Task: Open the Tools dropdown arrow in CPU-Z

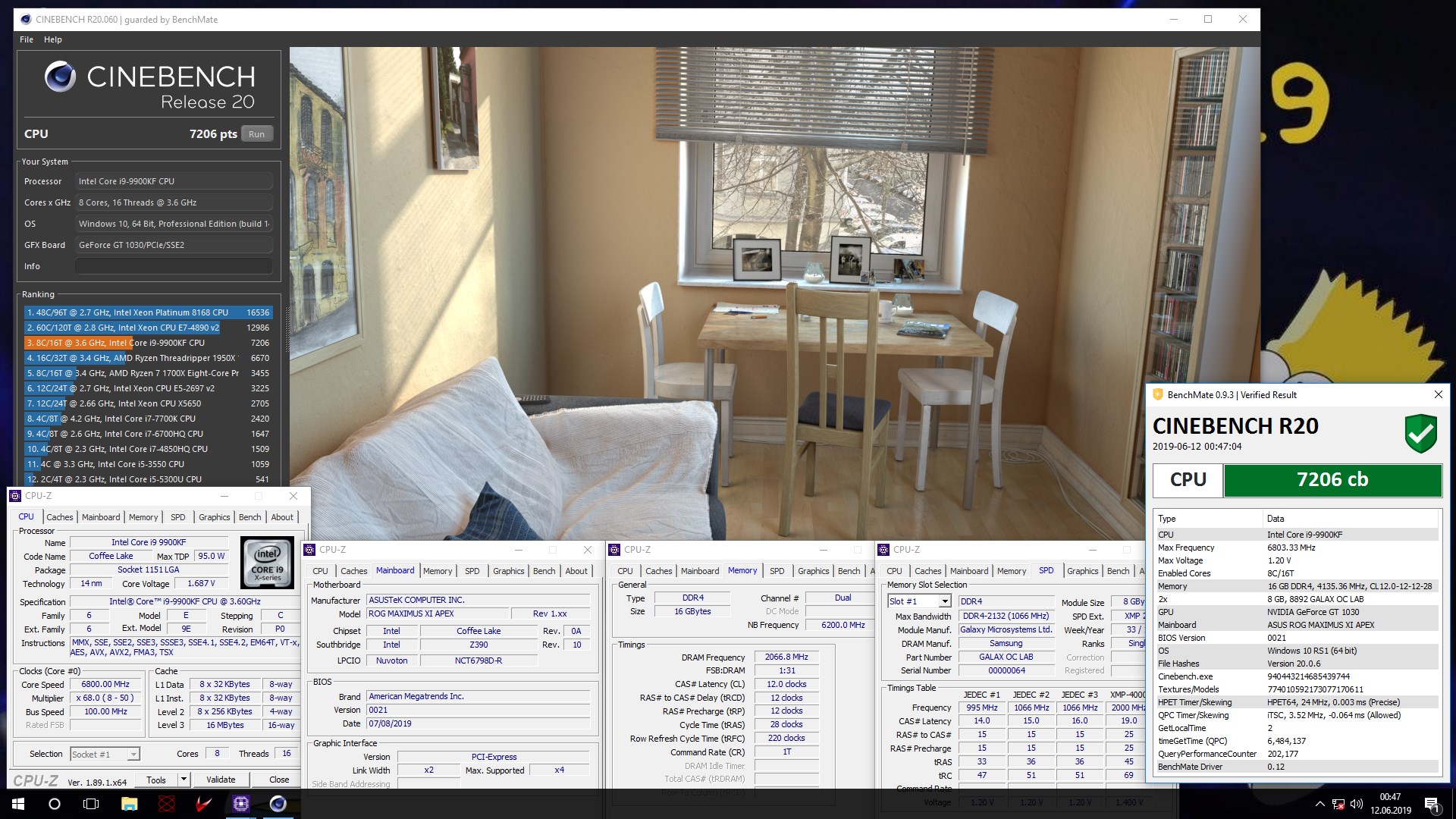Action: click(184, 780)
